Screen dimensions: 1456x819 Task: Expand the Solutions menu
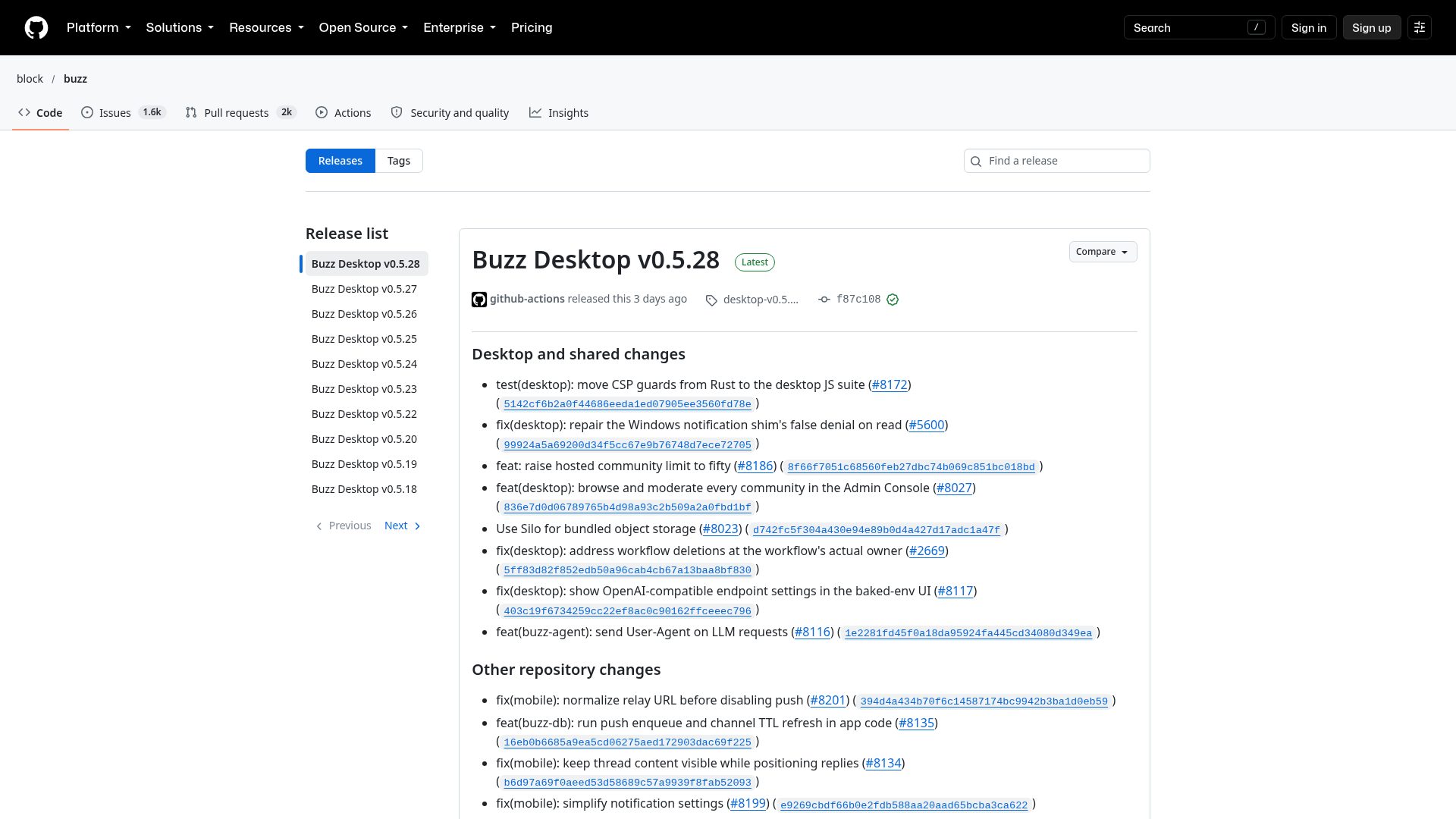tap(180, 28)
